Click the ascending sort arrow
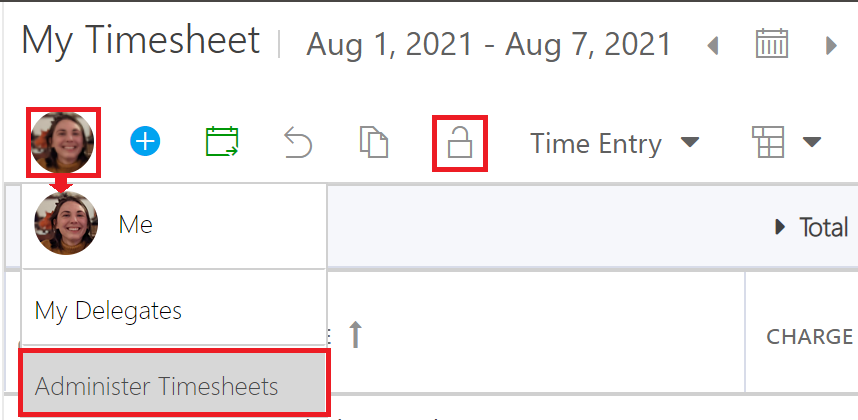 tap(355, 335)
